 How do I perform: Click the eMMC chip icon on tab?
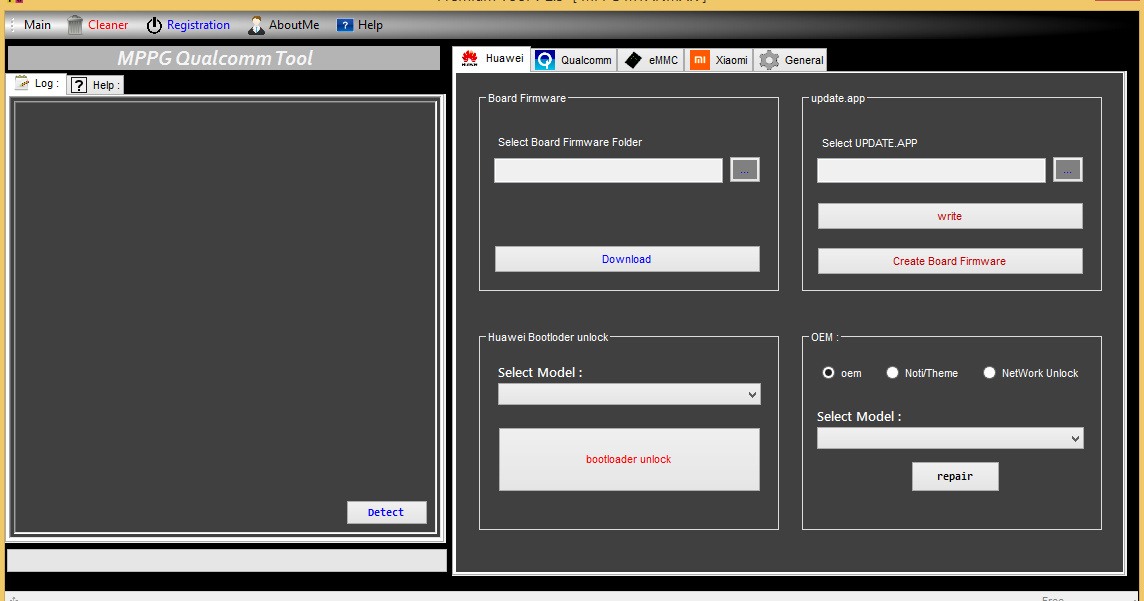click(x=633, y=60)
